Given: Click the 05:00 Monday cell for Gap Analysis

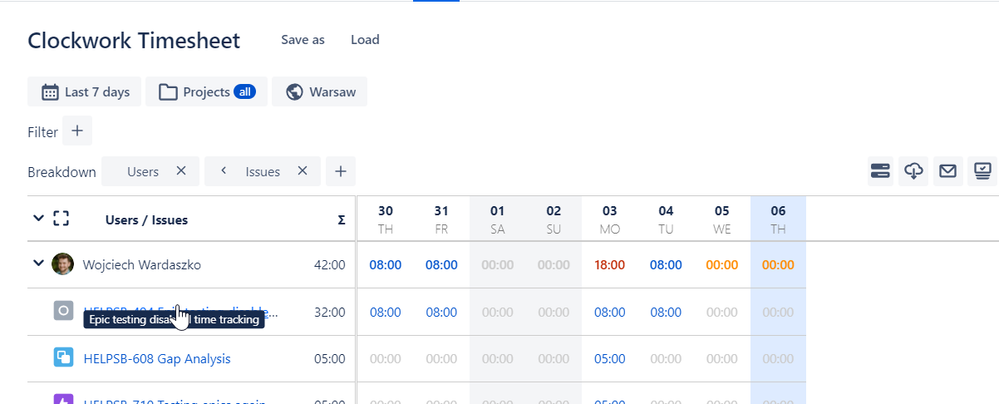Looking at the screenshot, I should point(610,359).
